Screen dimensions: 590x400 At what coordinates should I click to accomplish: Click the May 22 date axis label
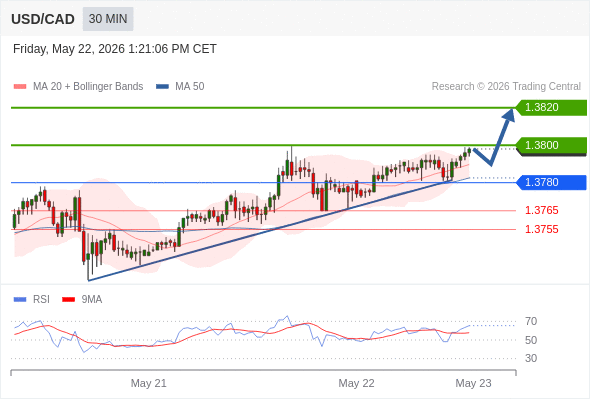click(x=356, y=383)
